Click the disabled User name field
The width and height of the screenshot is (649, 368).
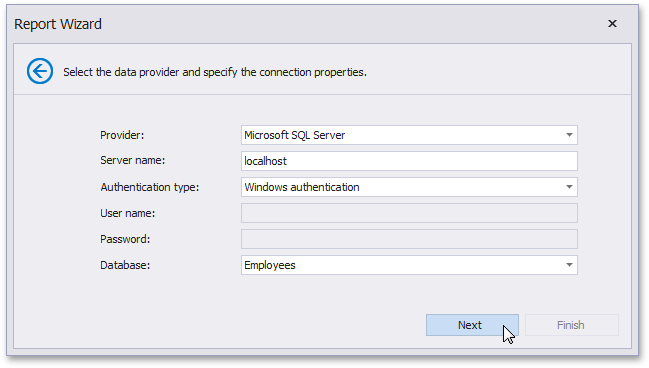(x=409, y=213)
